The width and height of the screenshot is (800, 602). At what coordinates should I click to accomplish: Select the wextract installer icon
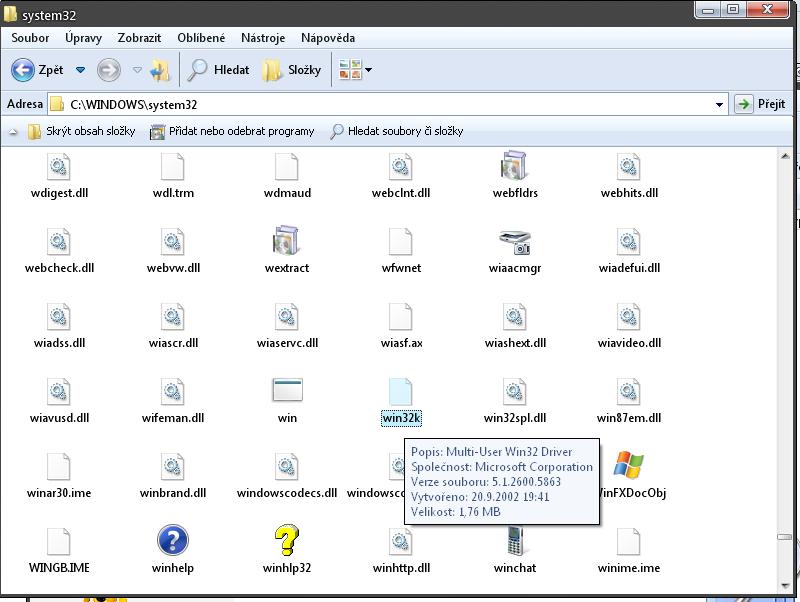tap(287, 241)
